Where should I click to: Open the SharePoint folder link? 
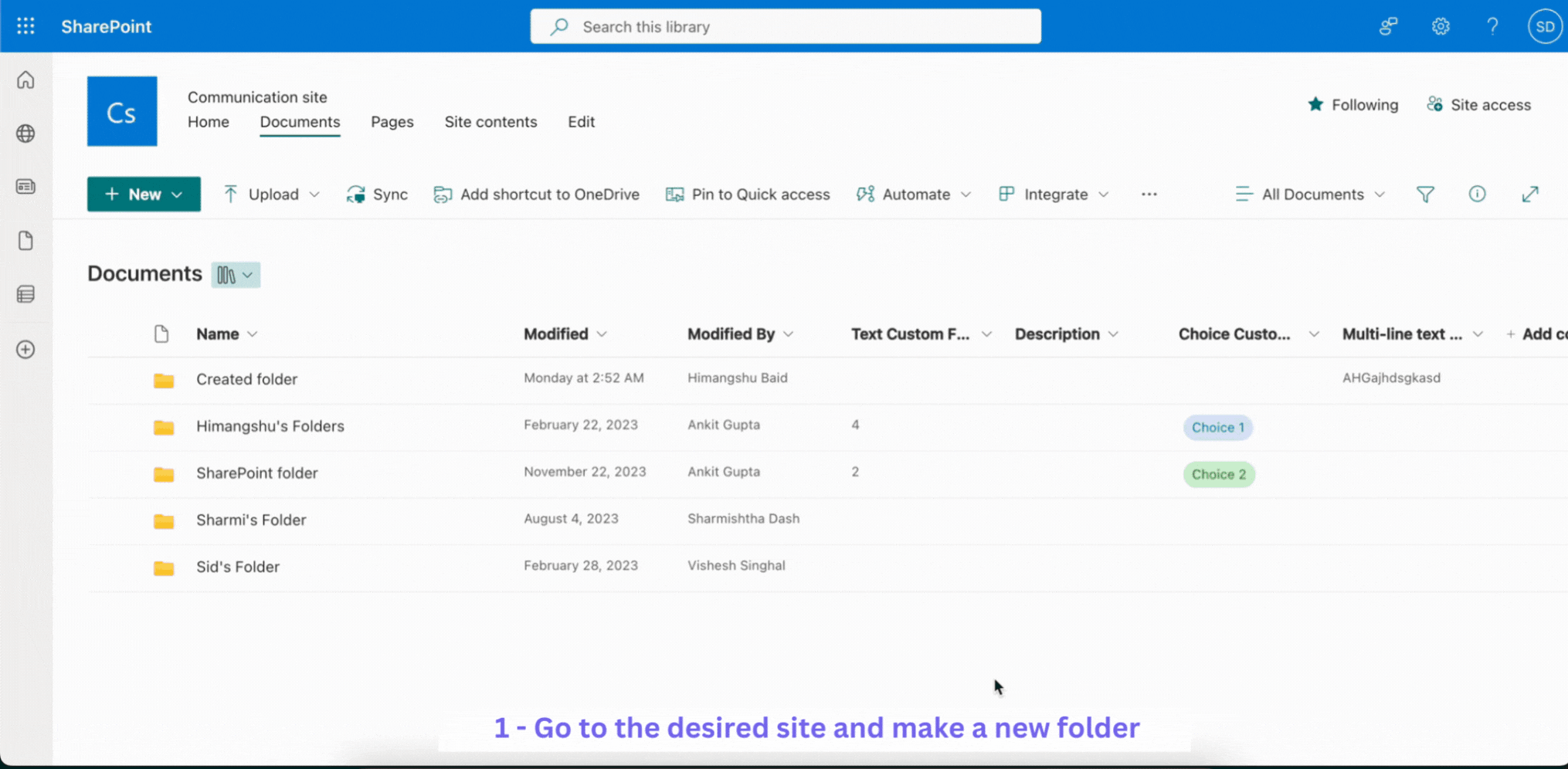pos(257,473)
